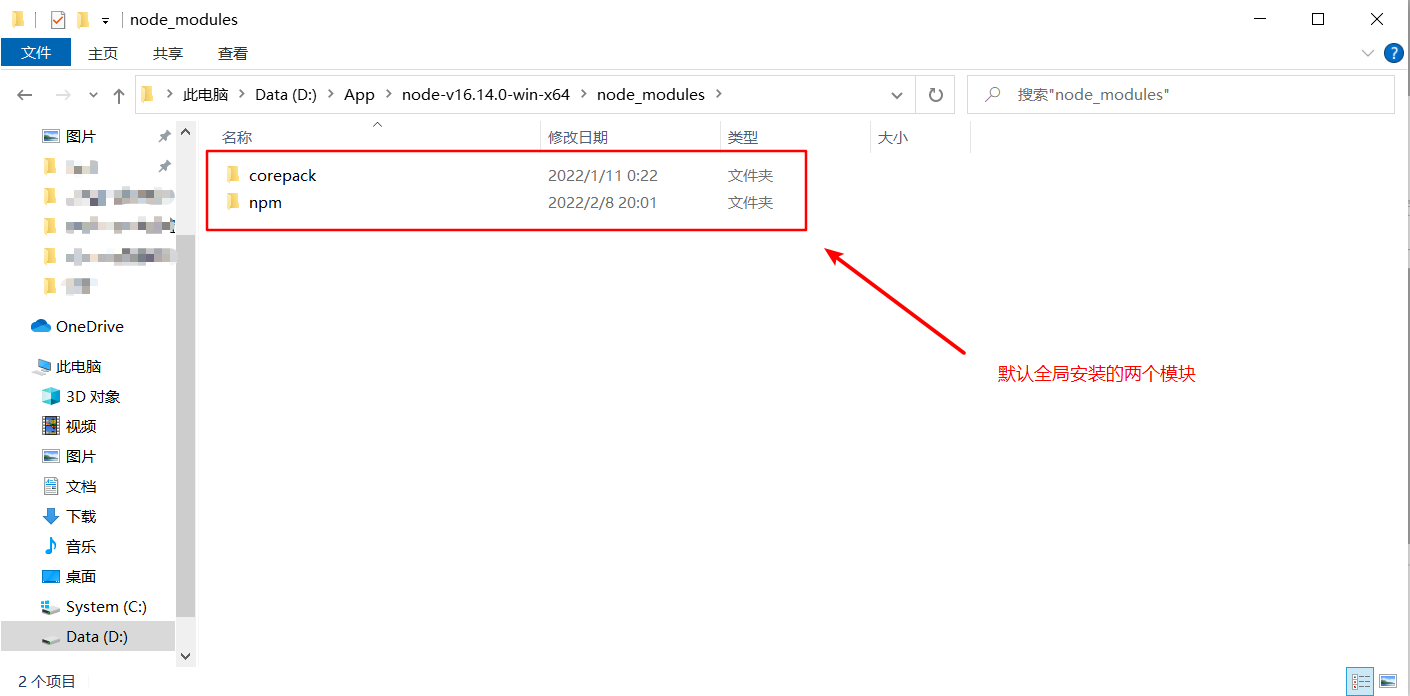Click date 2022/2/8 20:01

pos(602,202)
